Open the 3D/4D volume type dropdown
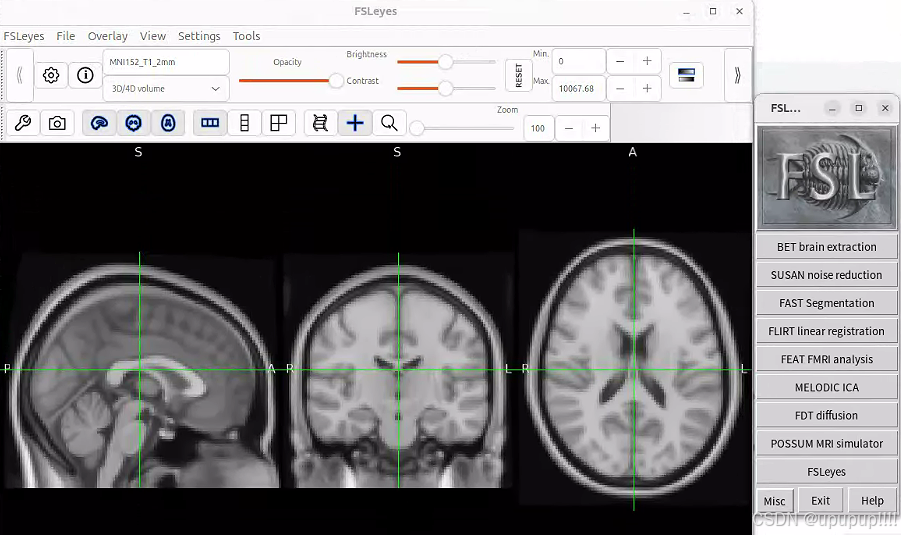 (x=166, y=89)
